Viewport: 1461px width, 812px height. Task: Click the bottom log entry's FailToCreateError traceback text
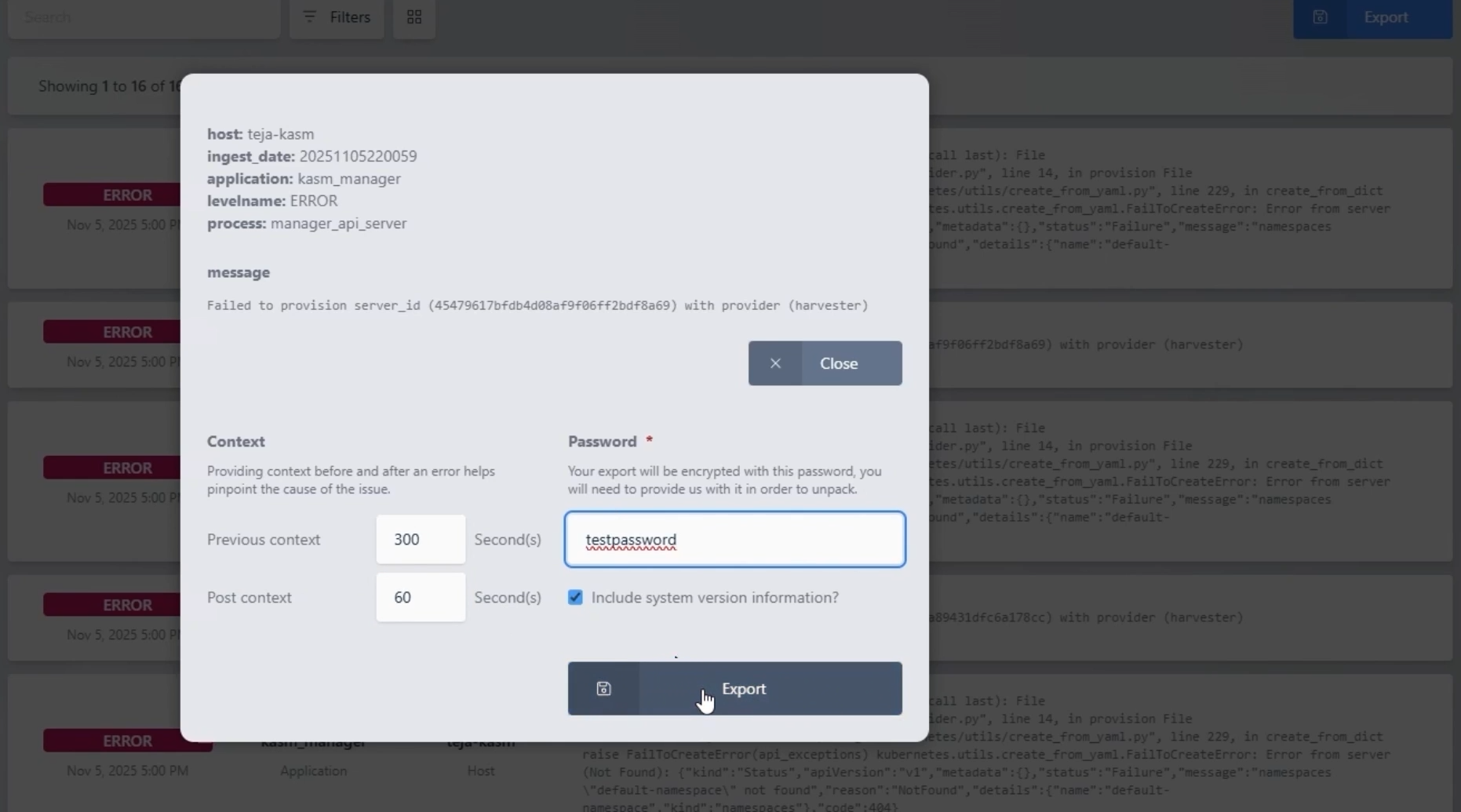(x=986, y=755)
